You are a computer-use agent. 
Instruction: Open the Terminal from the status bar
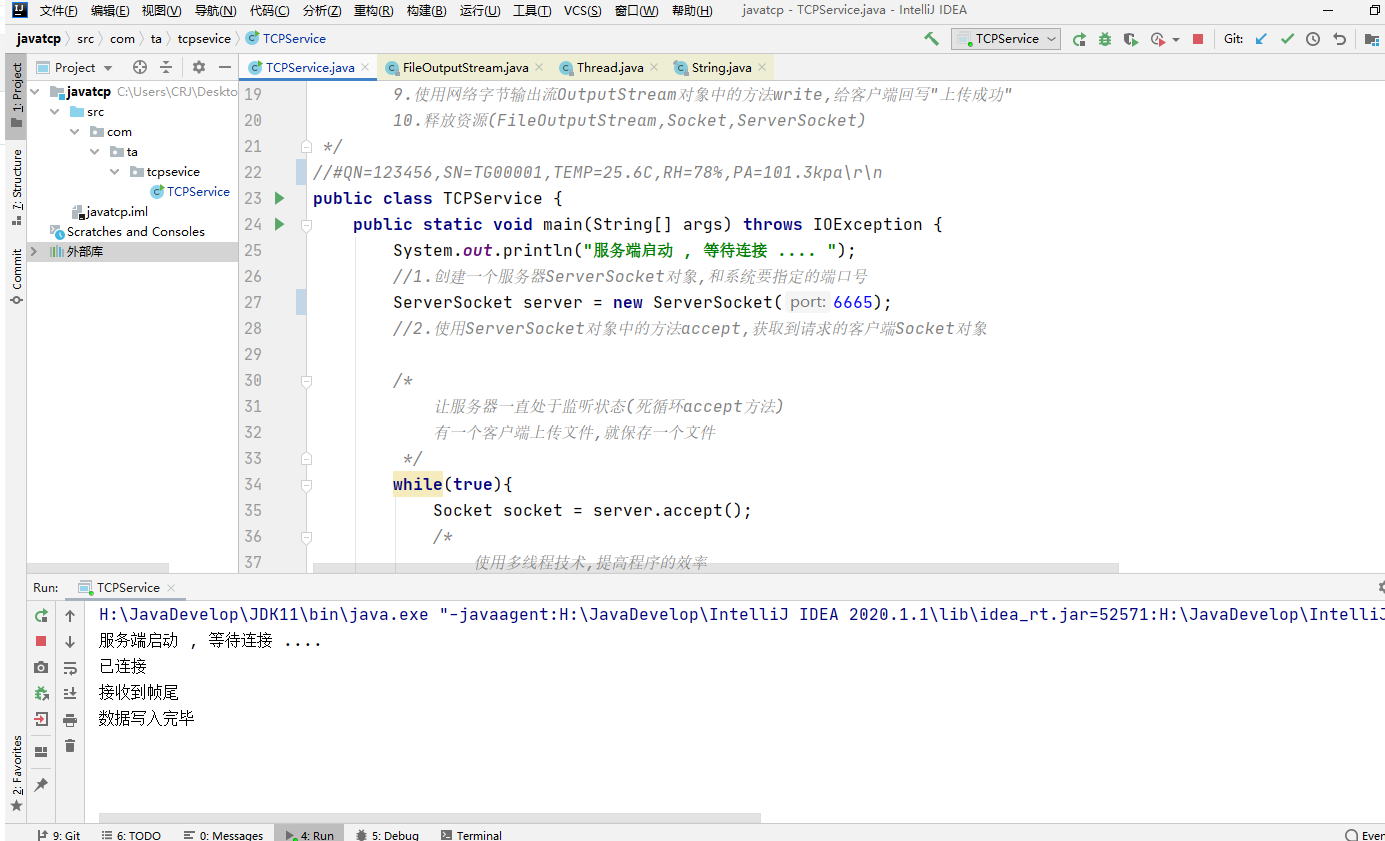coord(471,835)
